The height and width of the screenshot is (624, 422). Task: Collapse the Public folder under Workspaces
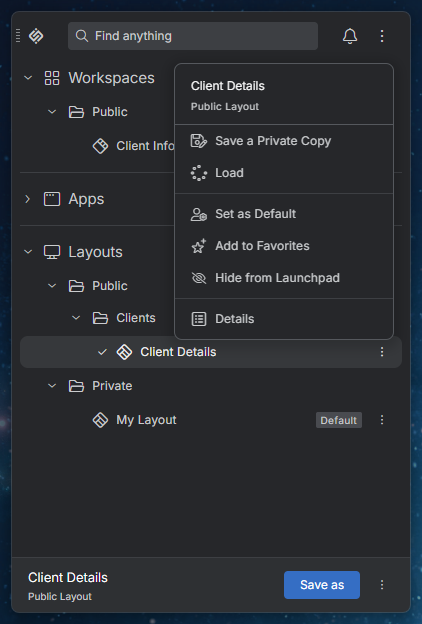pyautogui.click(x=52, y=112)
